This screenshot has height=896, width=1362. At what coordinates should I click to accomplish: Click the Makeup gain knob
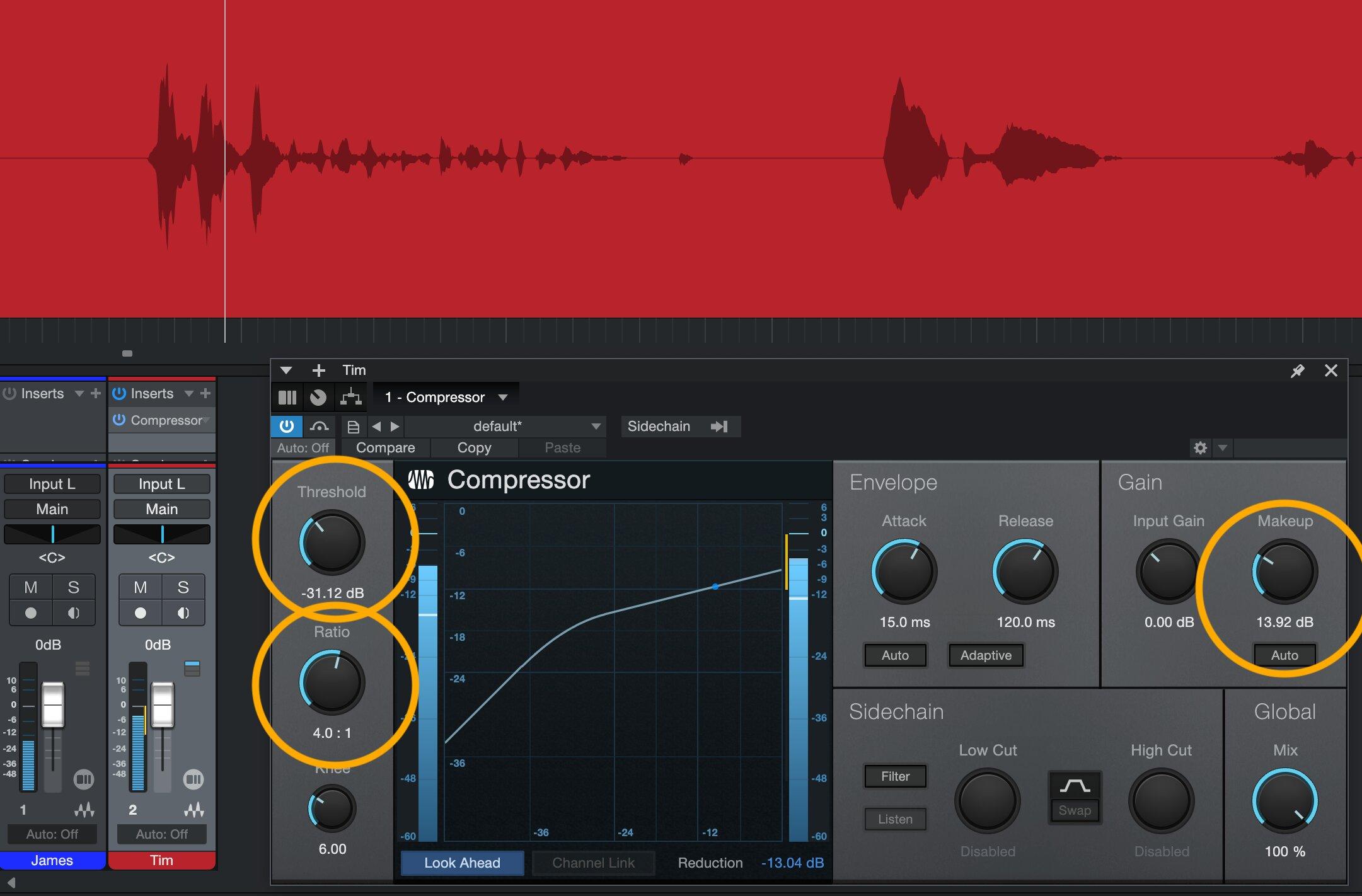click(1284, 571)
